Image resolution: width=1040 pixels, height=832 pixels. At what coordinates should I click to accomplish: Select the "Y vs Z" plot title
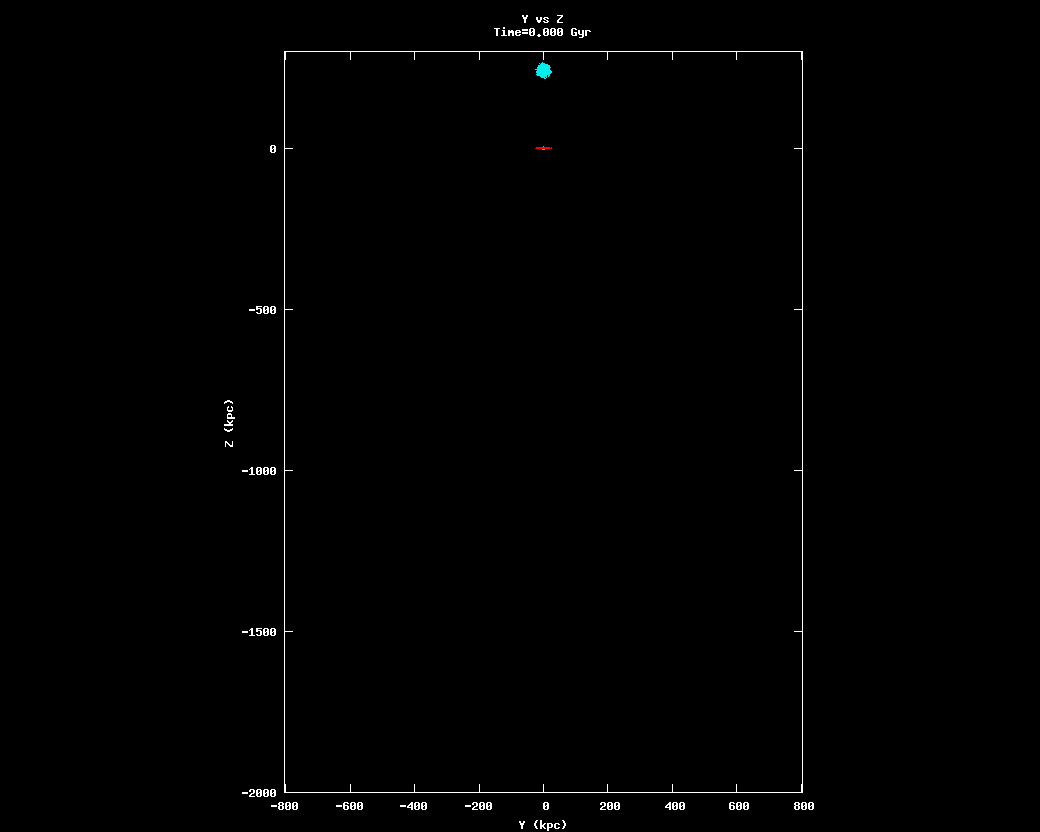click(542, 19)
